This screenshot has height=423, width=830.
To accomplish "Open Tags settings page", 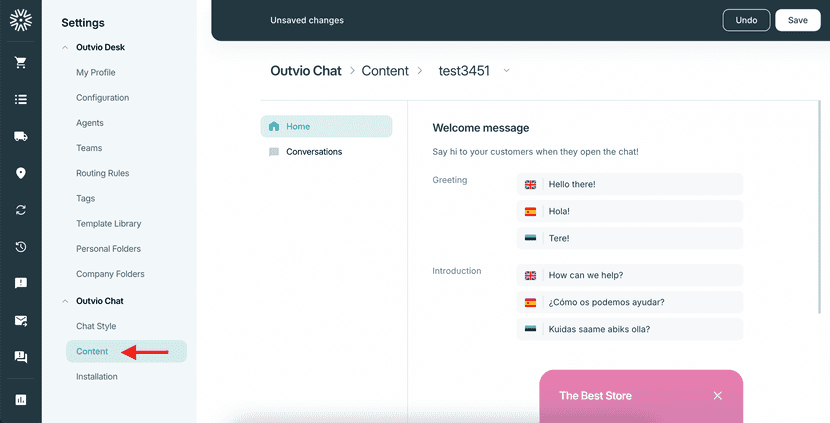I will pos(86,199).
